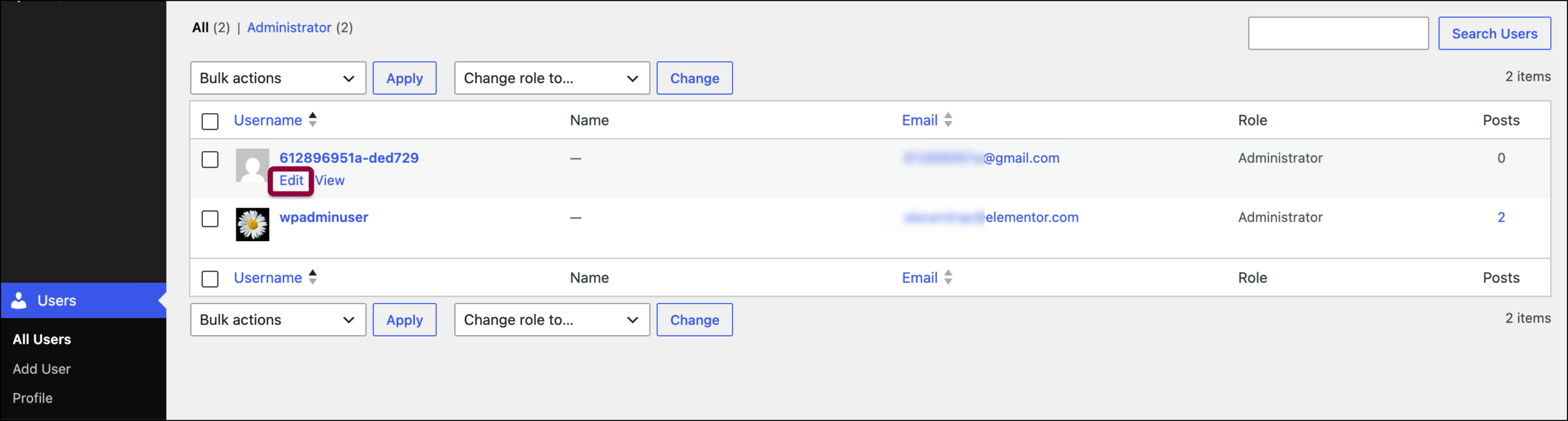Click the daisy avatar of wpadminuser
This screenshot has height=421, width=1568.
coord(252,225)
